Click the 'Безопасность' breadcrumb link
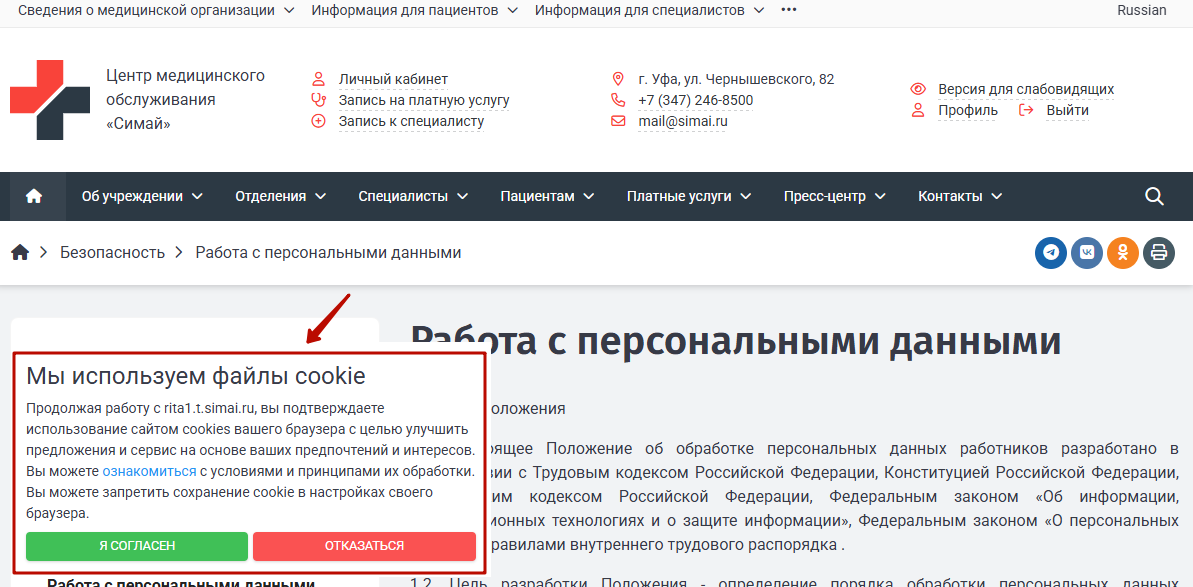 coord(112,252)
